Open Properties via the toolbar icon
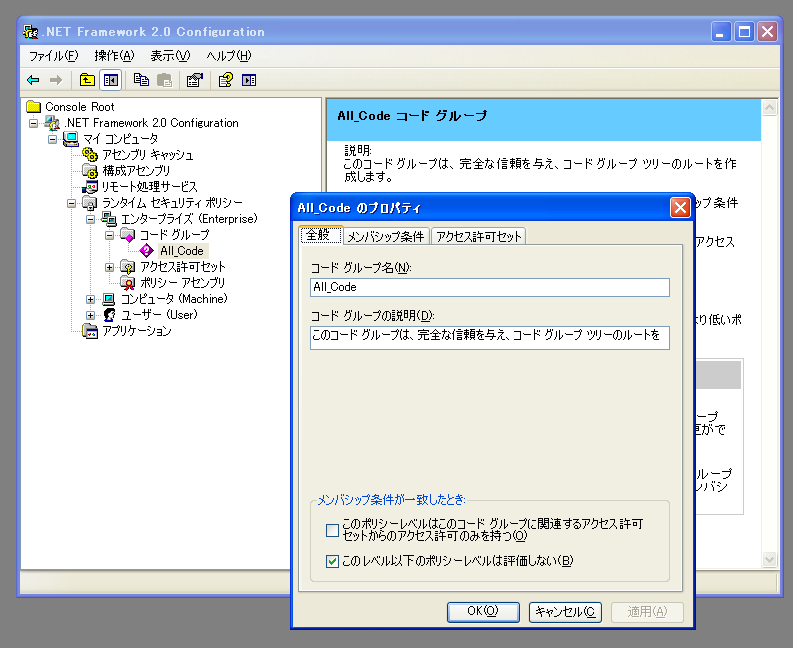The height and width of the screenshot is (648, 793). 195,80
